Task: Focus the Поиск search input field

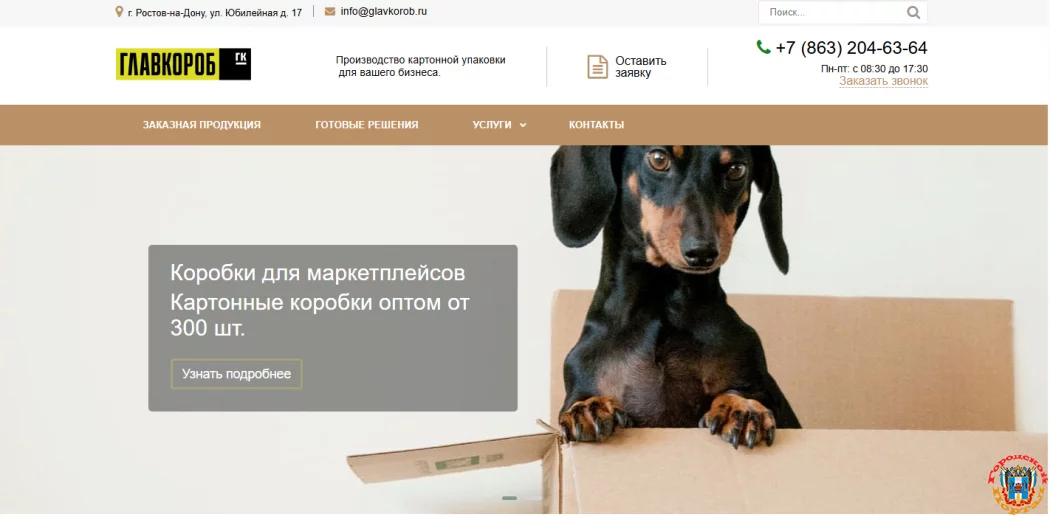Action: pyautogui.click(x=834, y=12)
